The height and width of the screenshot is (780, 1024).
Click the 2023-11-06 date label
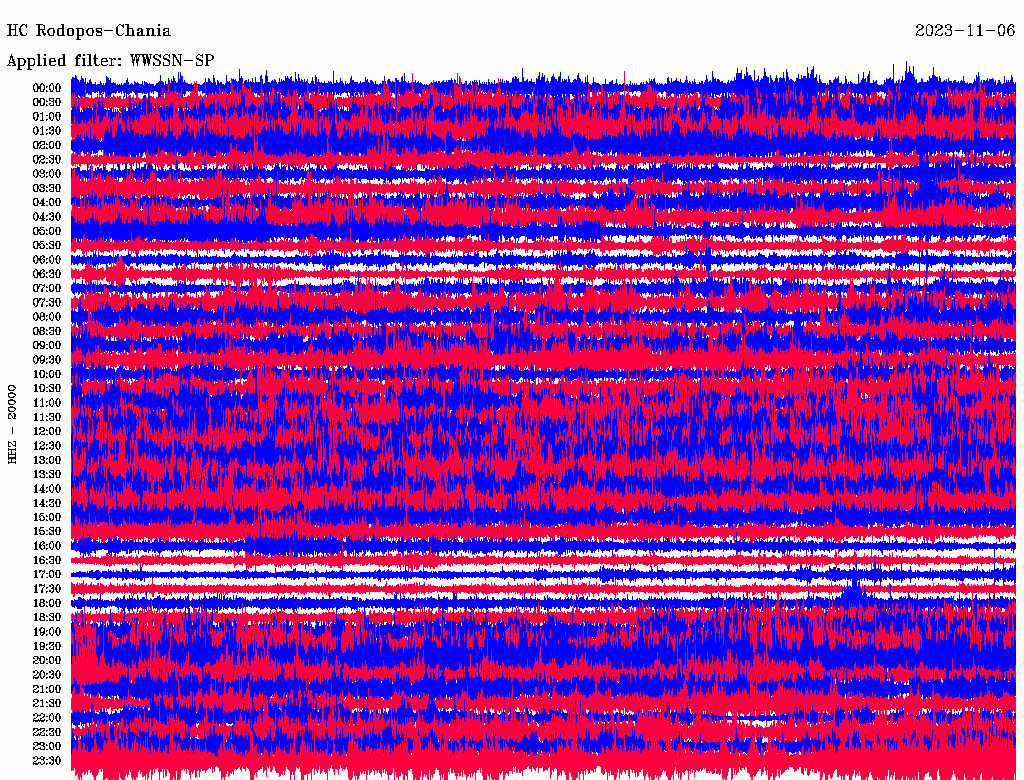965,31
